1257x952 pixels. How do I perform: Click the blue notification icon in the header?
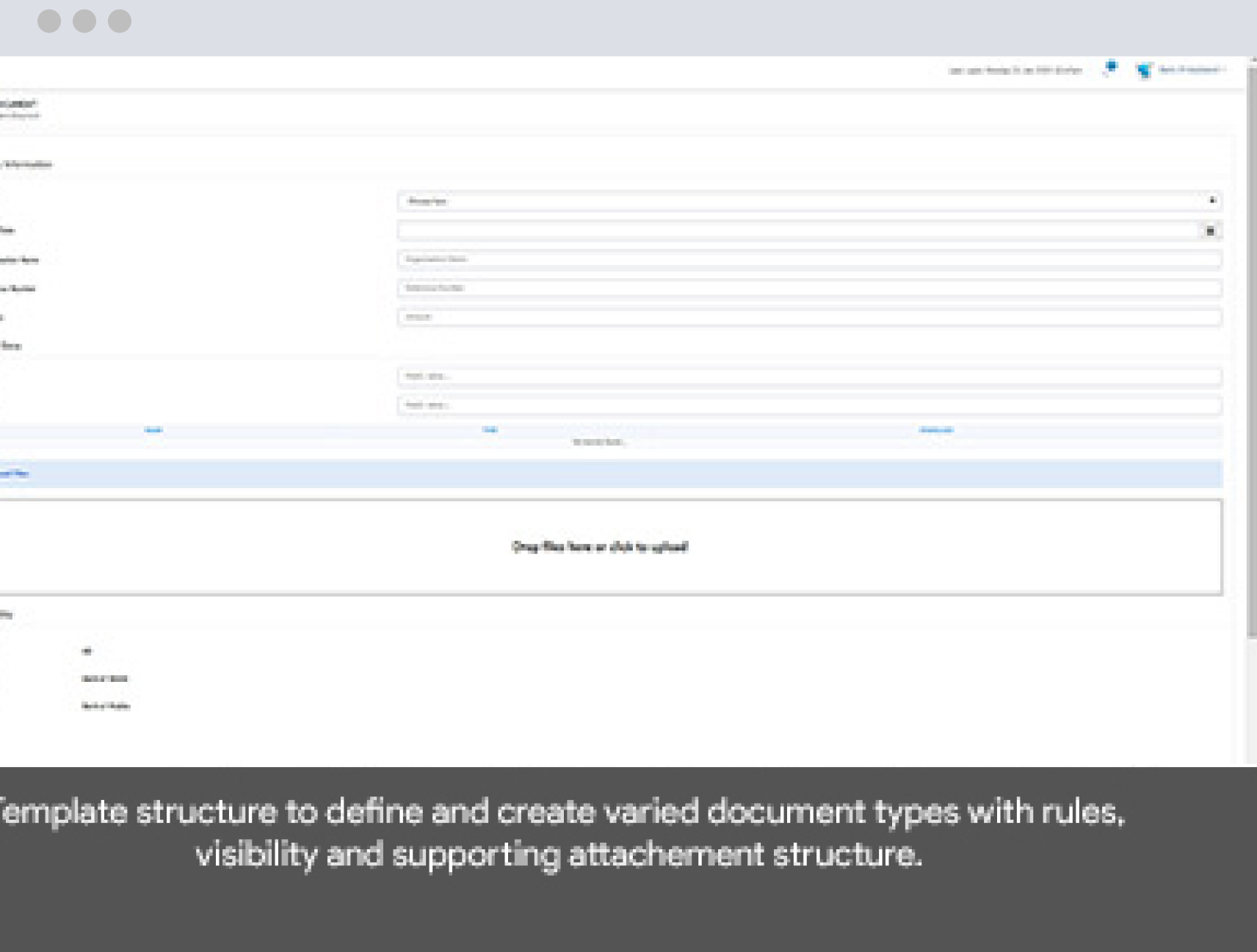click(1111, 68)
